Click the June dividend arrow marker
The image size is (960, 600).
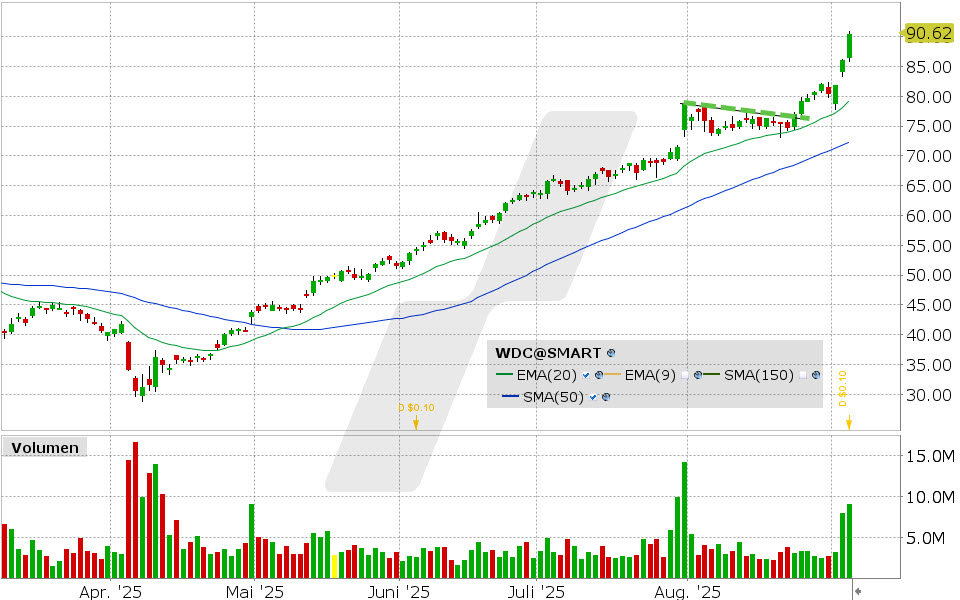tap(416, 422)
